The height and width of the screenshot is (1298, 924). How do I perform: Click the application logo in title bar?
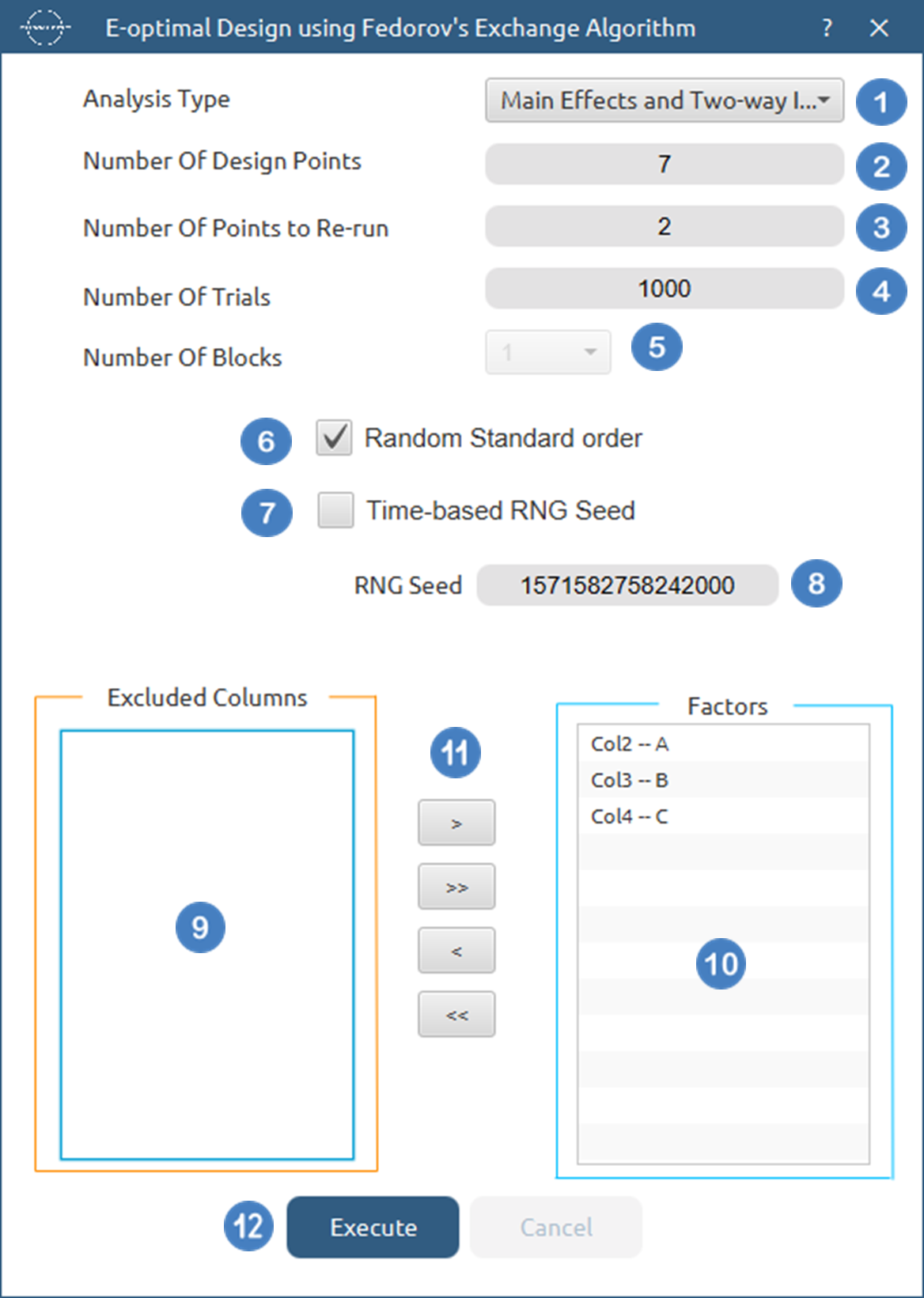click(x=44, y=28)
